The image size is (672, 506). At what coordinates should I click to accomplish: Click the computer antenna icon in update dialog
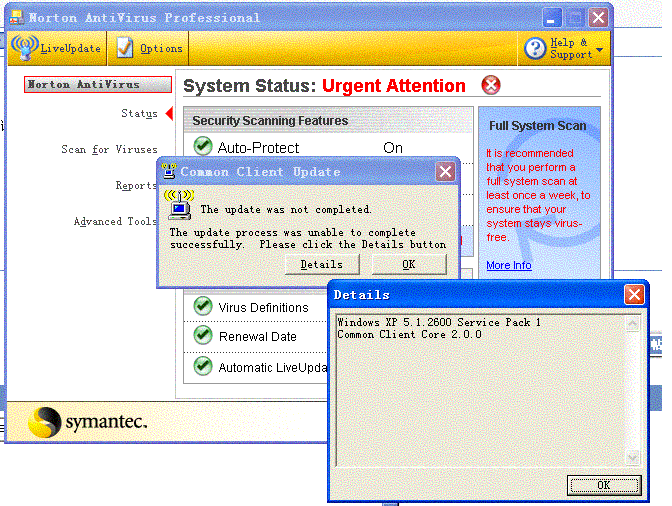tap(179, 205)
